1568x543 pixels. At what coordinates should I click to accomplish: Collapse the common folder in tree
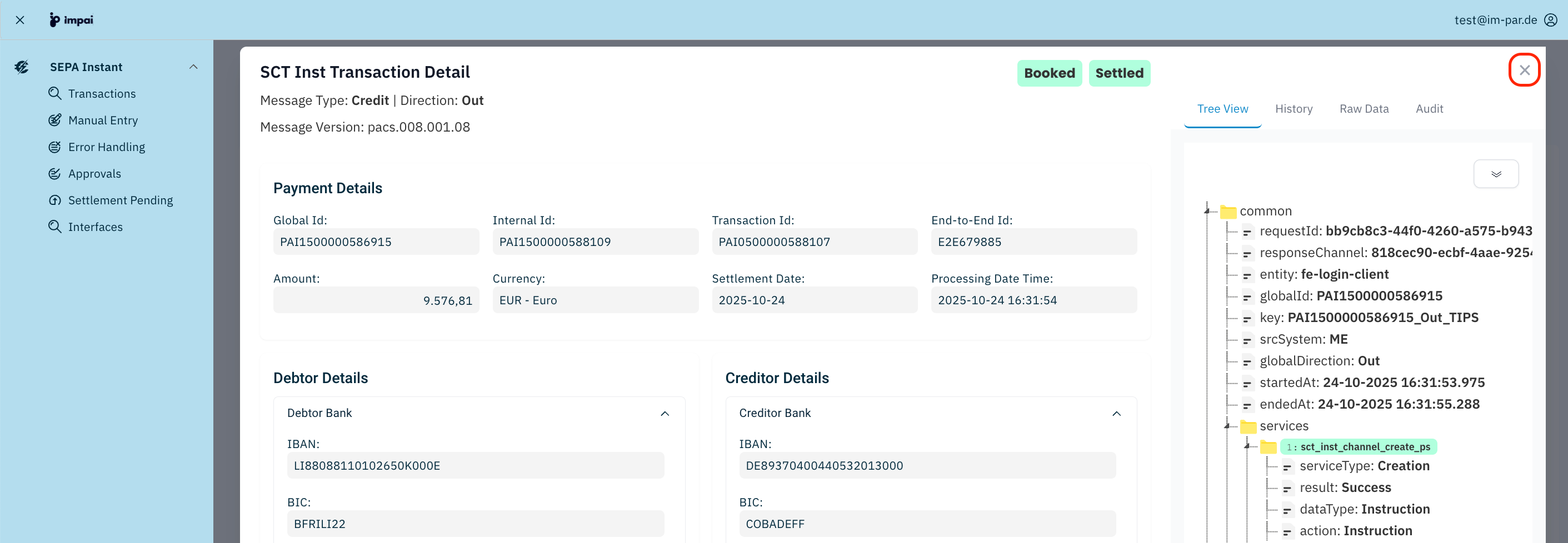click(x=1207, y=210)
